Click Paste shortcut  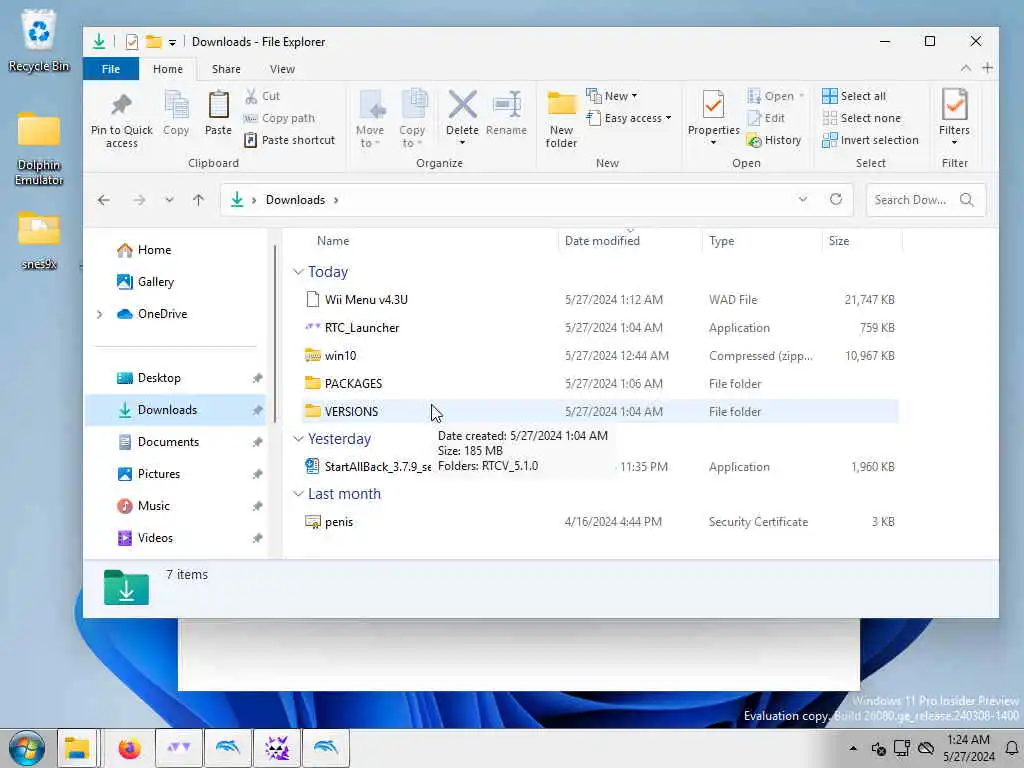click(x=289, y=140)
